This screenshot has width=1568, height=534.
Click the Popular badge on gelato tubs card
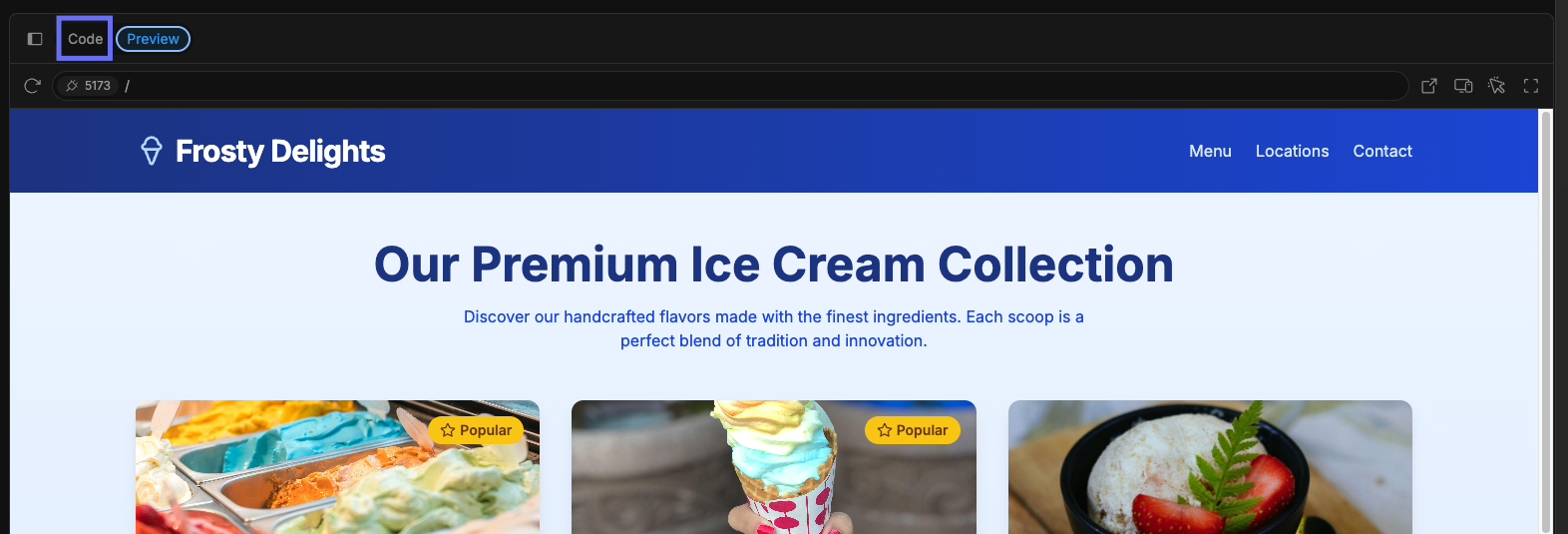[x=476, y=430]
